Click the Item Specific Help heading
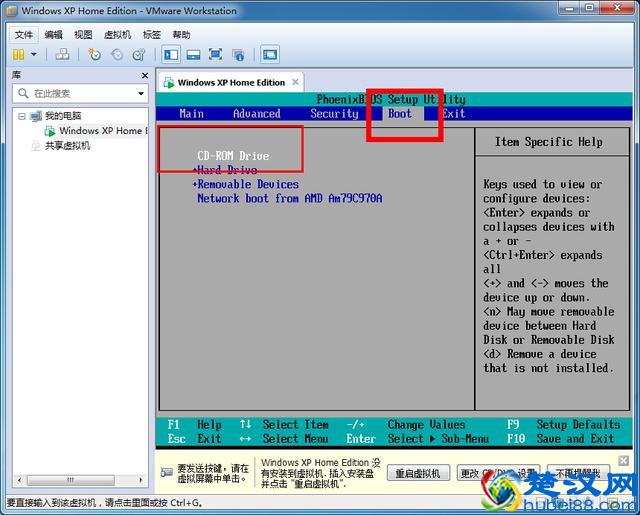The height and width of the screenshot is (515, 640). (549, 142)
